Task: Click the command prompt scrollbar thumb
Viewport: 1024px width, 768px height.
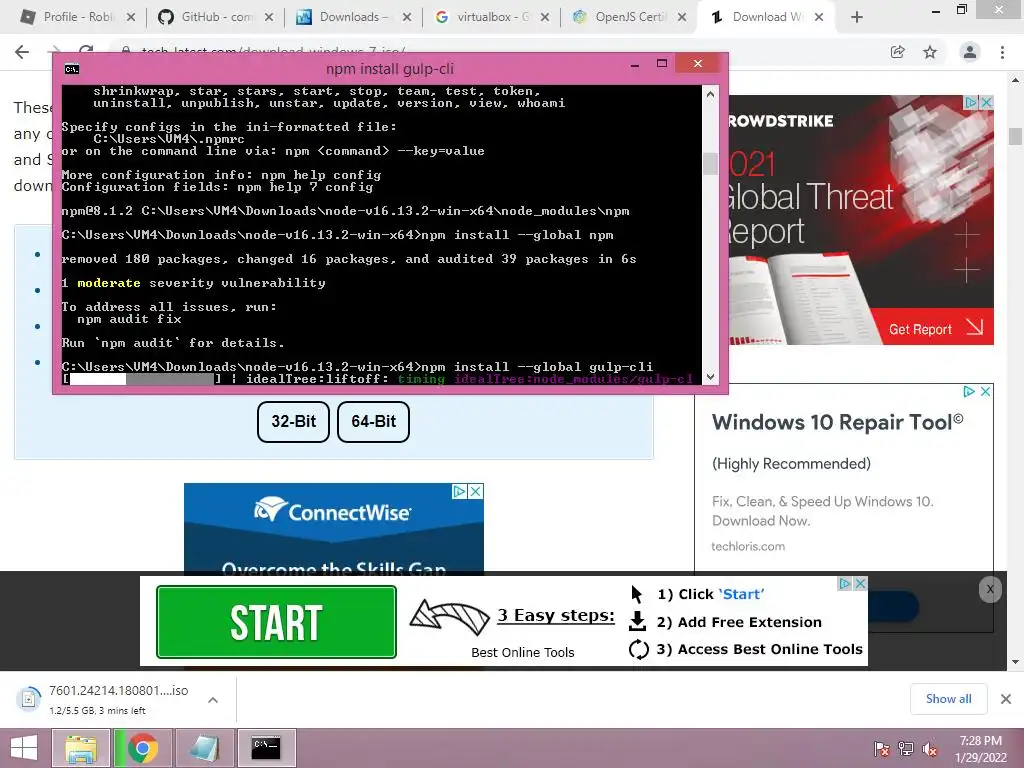Action: tap(710, 163)
